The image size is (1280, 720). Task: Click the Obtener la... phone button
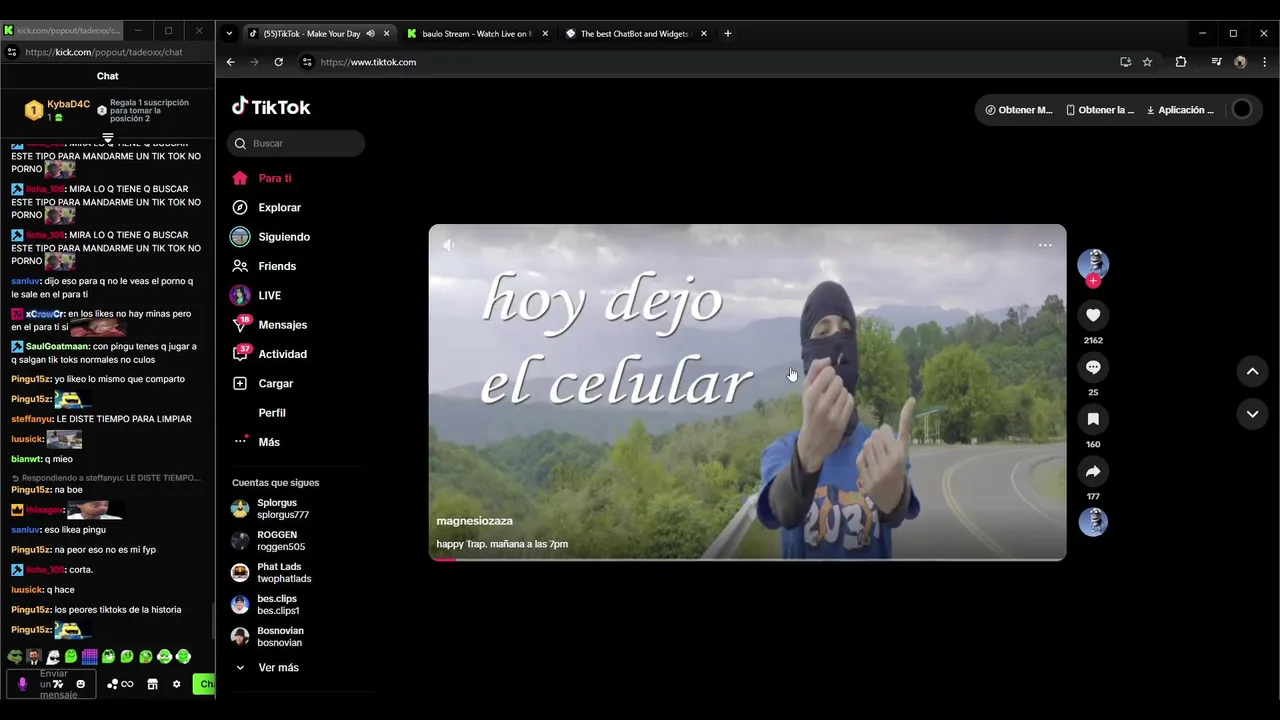tap(1100, 110)
